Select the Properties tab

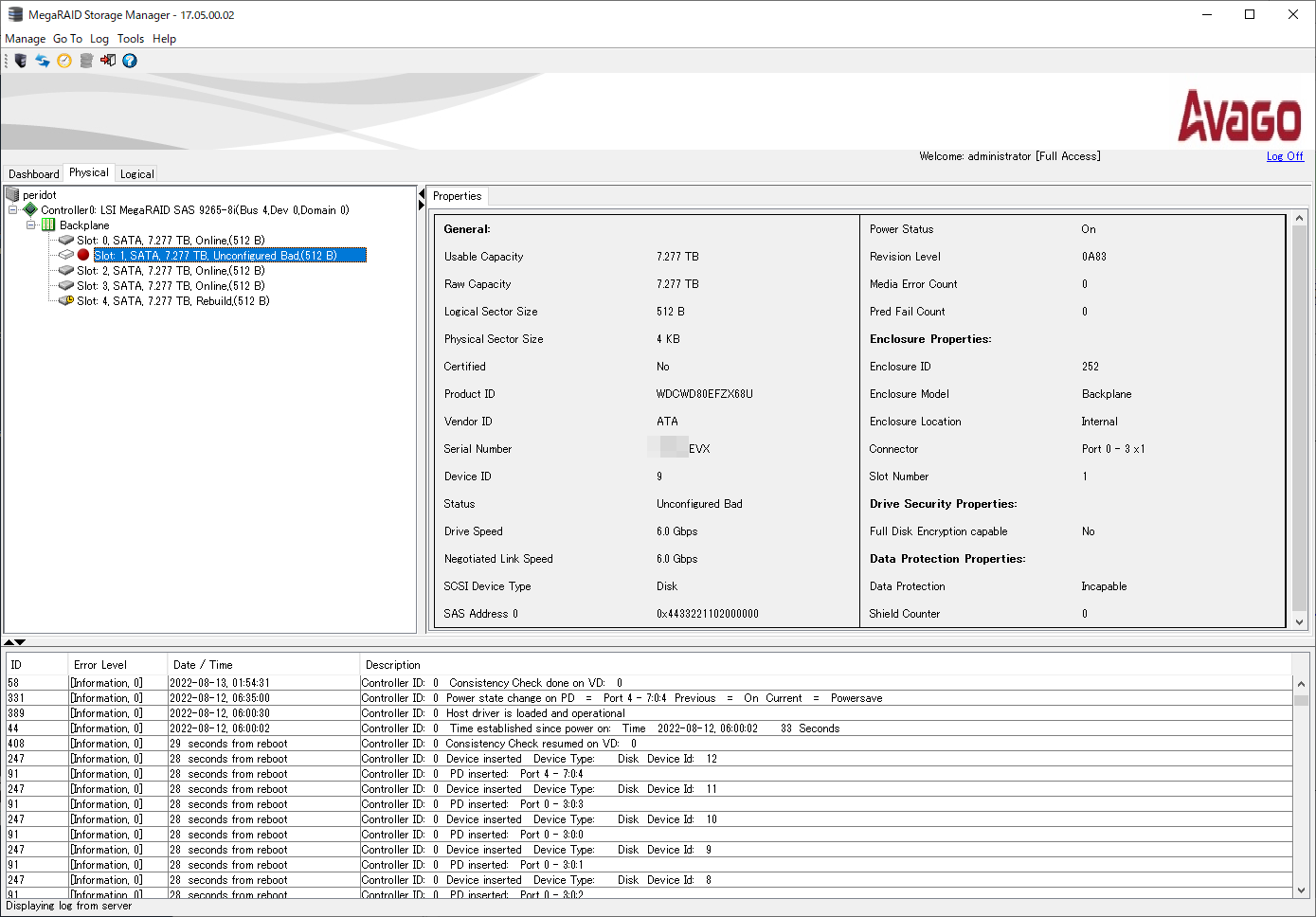click(458, 196)
